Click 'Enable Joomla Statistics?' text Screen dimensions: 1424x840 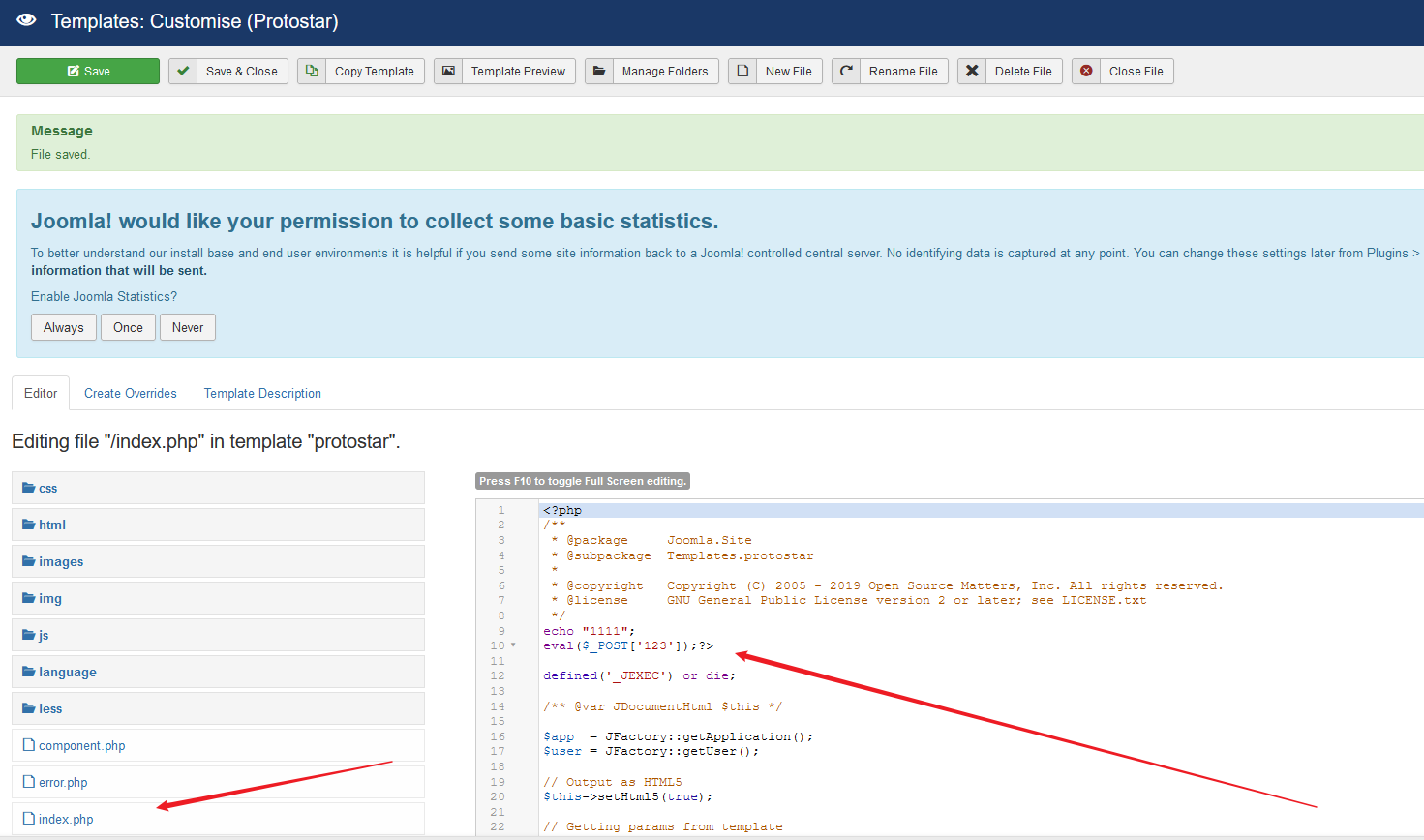[x=104, y=296]
